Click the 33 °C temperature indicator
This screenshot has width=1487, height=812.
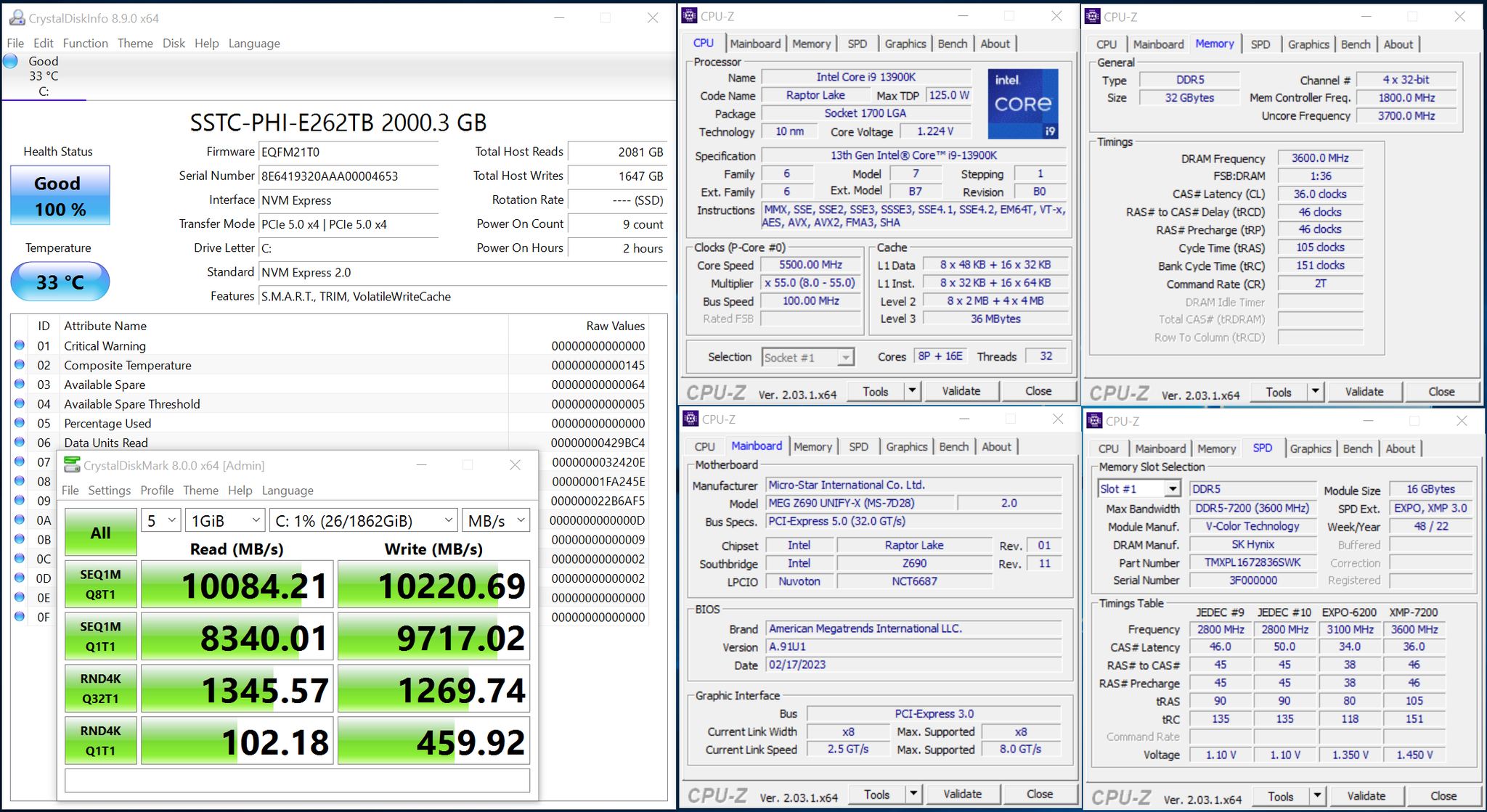[x=60, y=282]
